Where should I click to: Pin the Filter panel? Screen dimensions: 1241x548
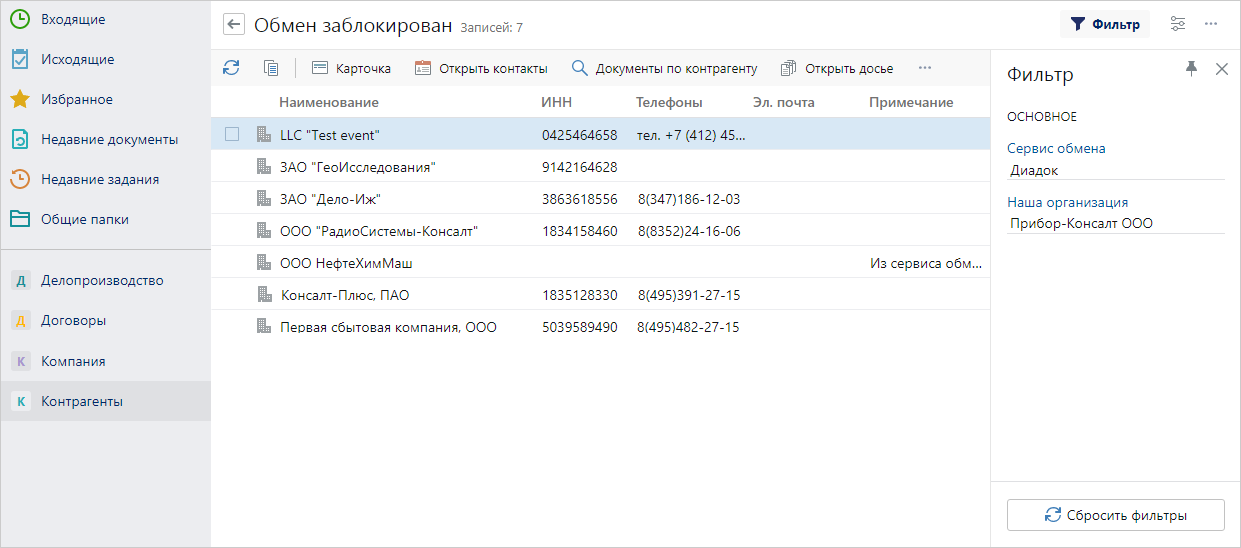point(1191,68)
